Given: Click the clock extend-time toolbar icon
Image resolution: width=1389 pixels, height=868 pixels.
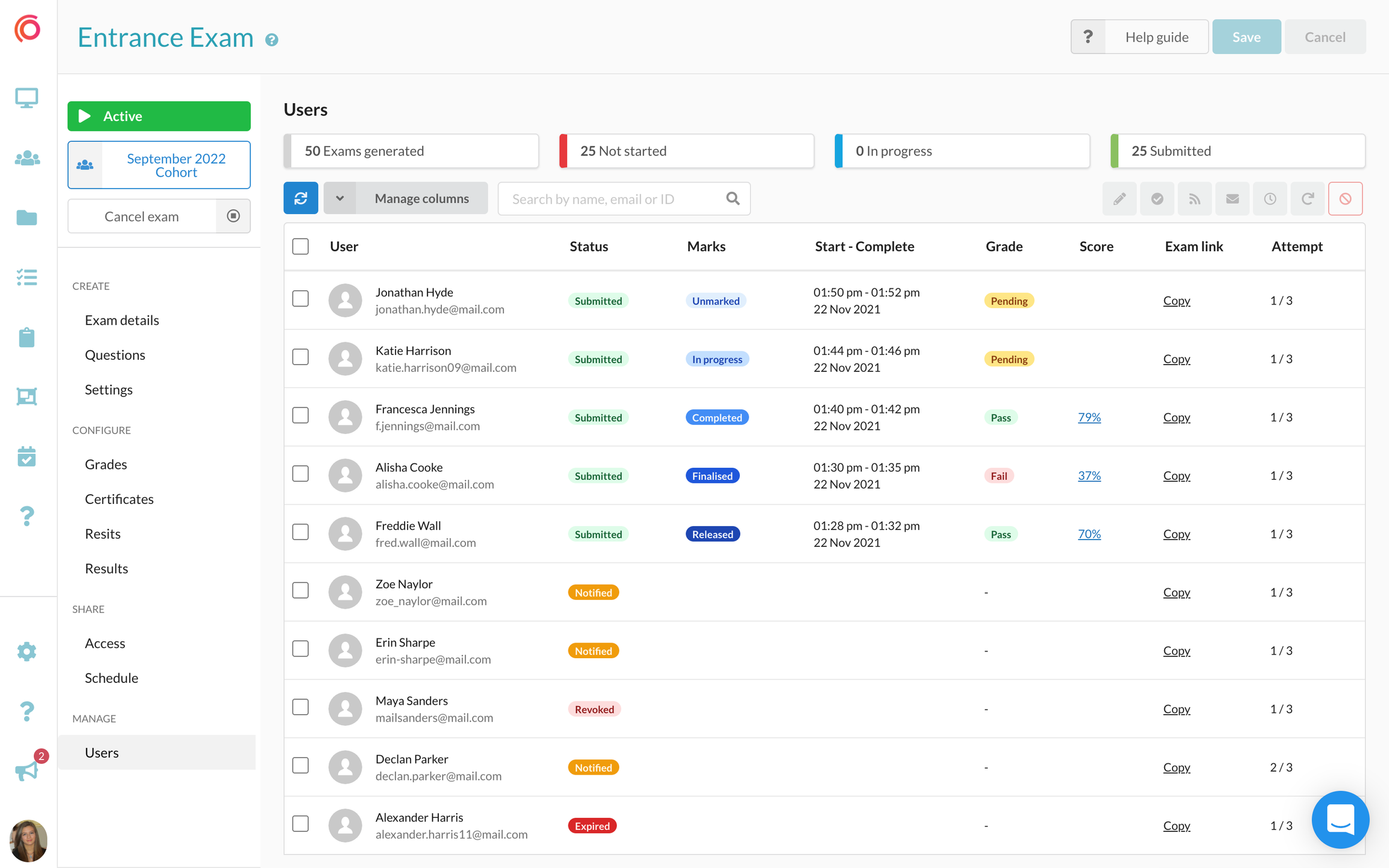Looking at the screenshot, I should 1270,198.
